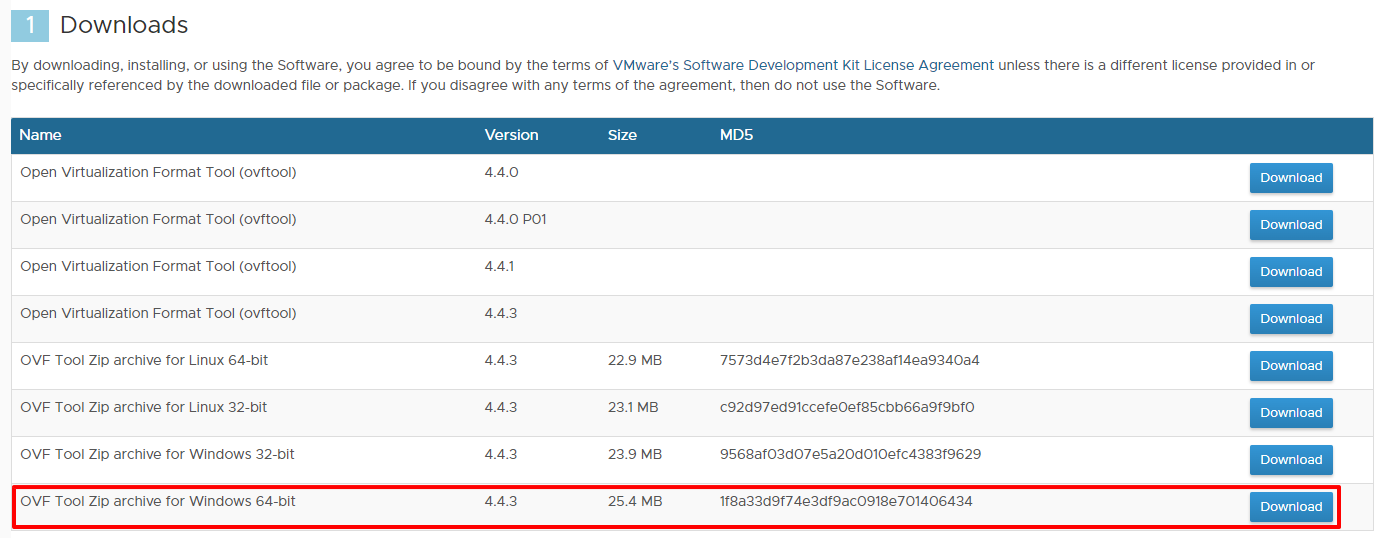Download ovftool version 4.4.1

(1291, 272)
